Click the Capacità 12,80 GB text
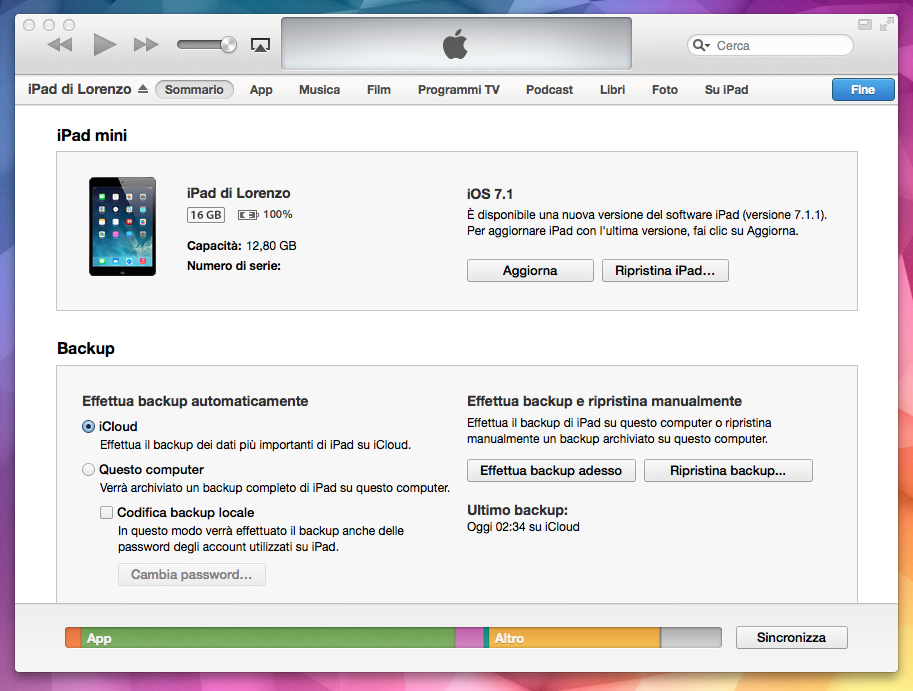Image resolution: width=913 pixels, height=691 pixels. point(242,246)
